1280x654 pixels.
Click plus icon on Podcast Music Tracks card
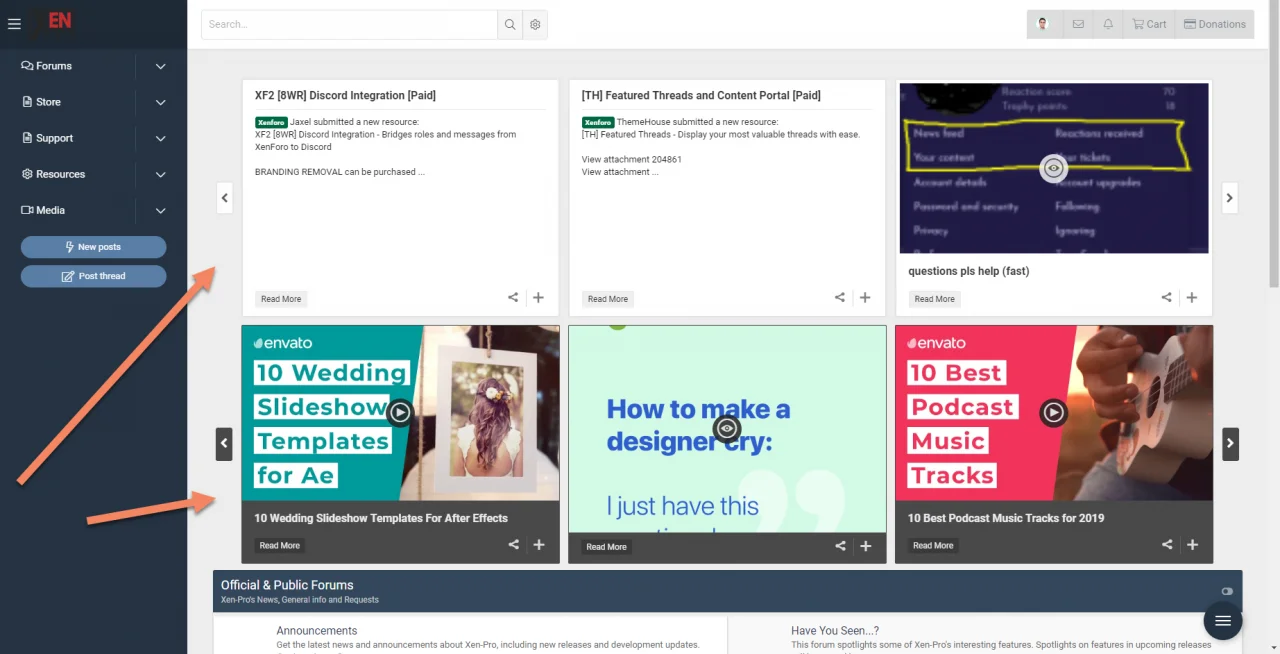coord(1192,545)
